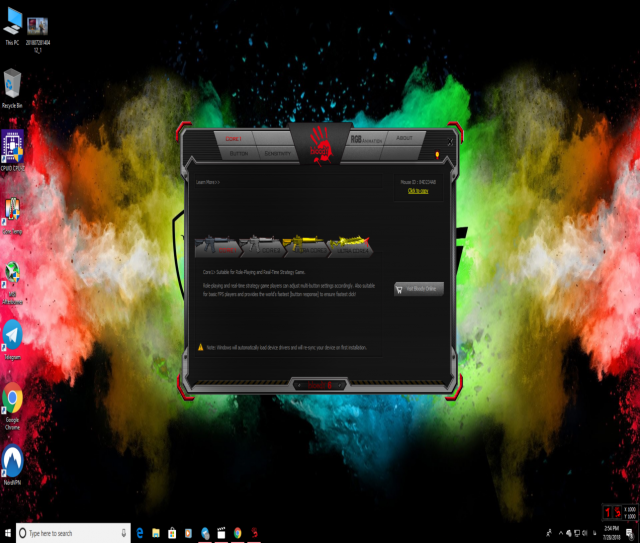The height and width of the screenshot is (543, 640).
Task: Click the 'Click to copy' mouse ID link
Action: [x=418, y=190]
